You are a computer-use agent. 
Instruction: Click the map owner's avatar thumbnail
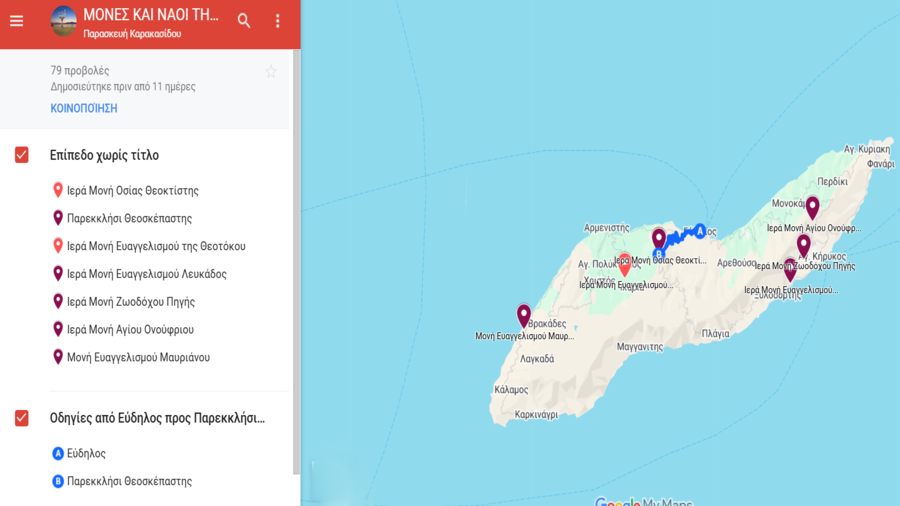(x=64, y=21)
